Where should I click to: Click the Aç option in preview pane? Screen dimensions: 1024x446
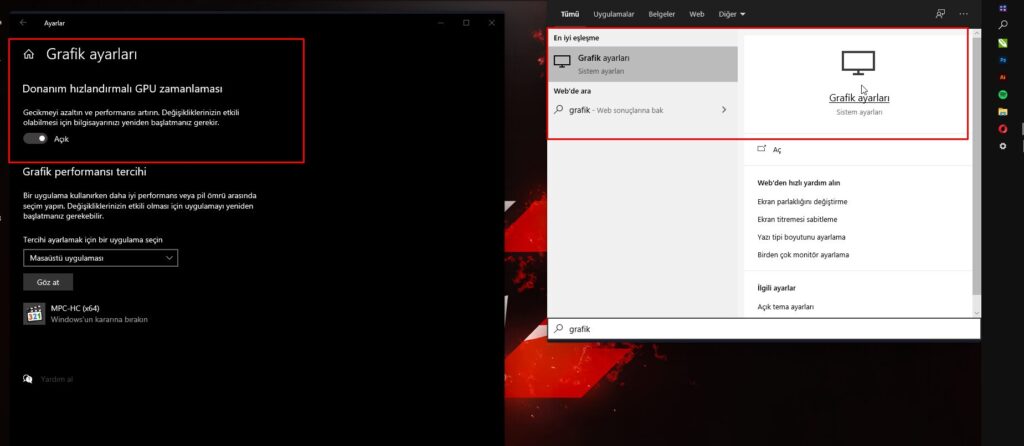coord(776,149)
